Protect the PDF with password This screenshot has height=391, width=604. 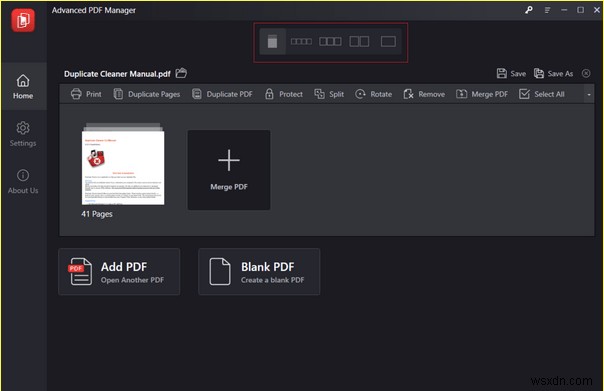point(284,94)
